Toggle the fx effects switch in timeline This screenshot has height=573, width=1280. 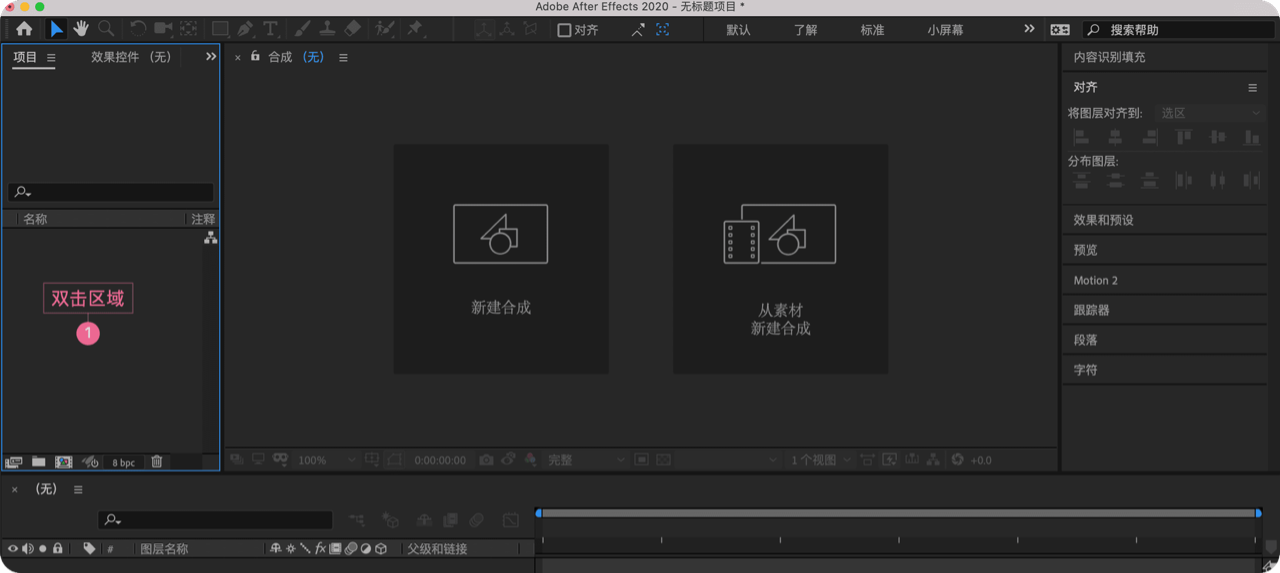[320, 549]
